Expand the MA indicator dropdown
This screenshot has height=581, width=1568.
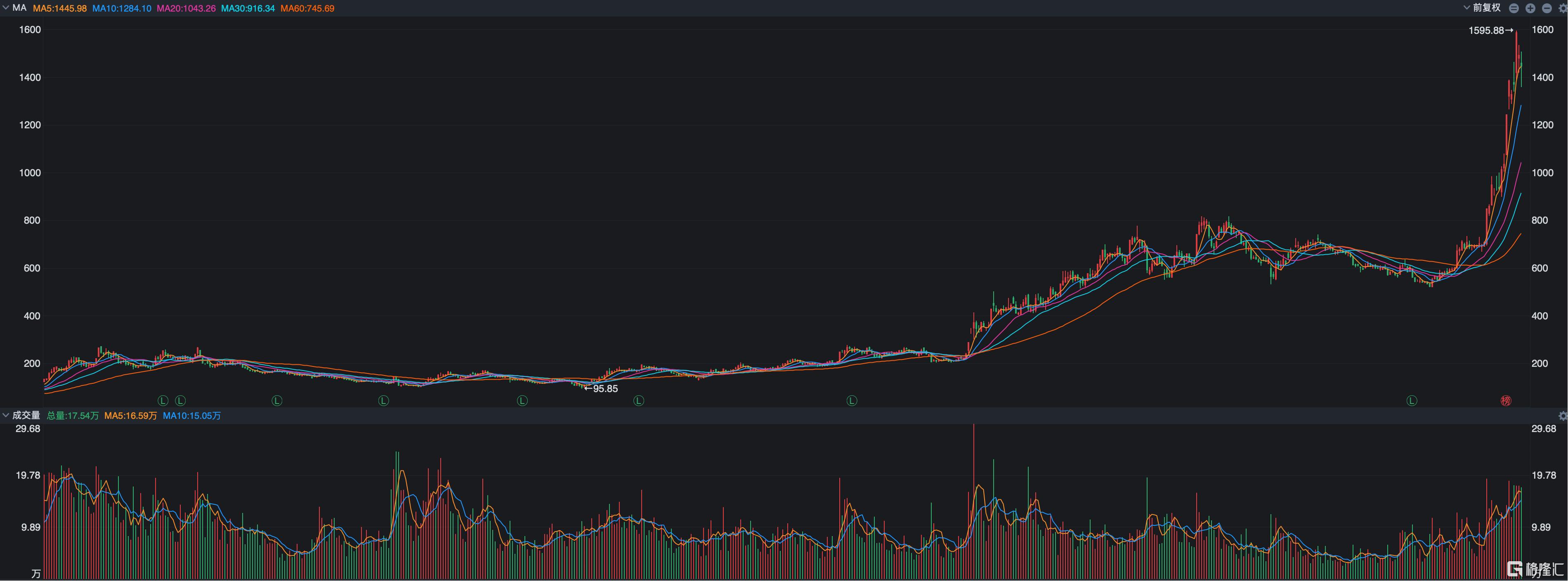5,8
